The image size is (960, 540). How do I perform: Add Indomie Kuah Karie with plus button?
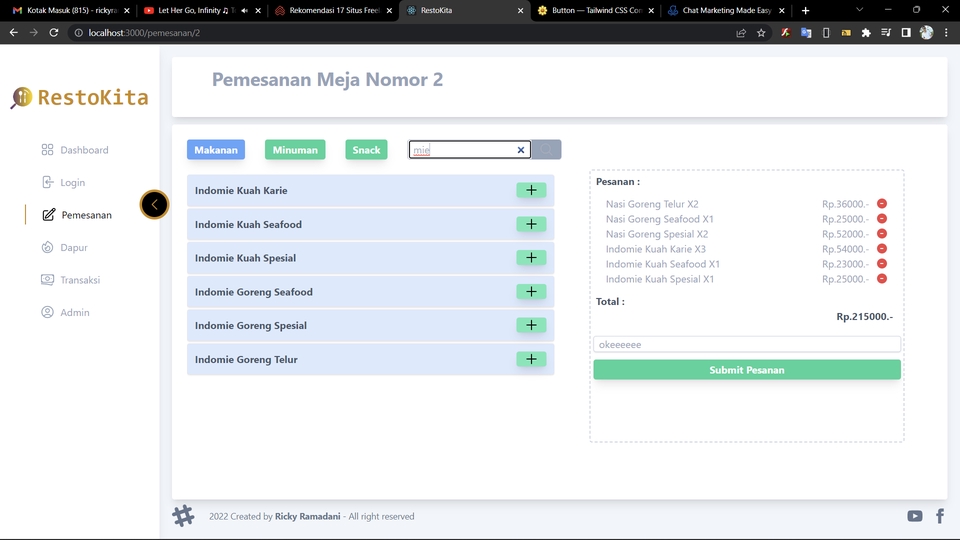[531, 190]
